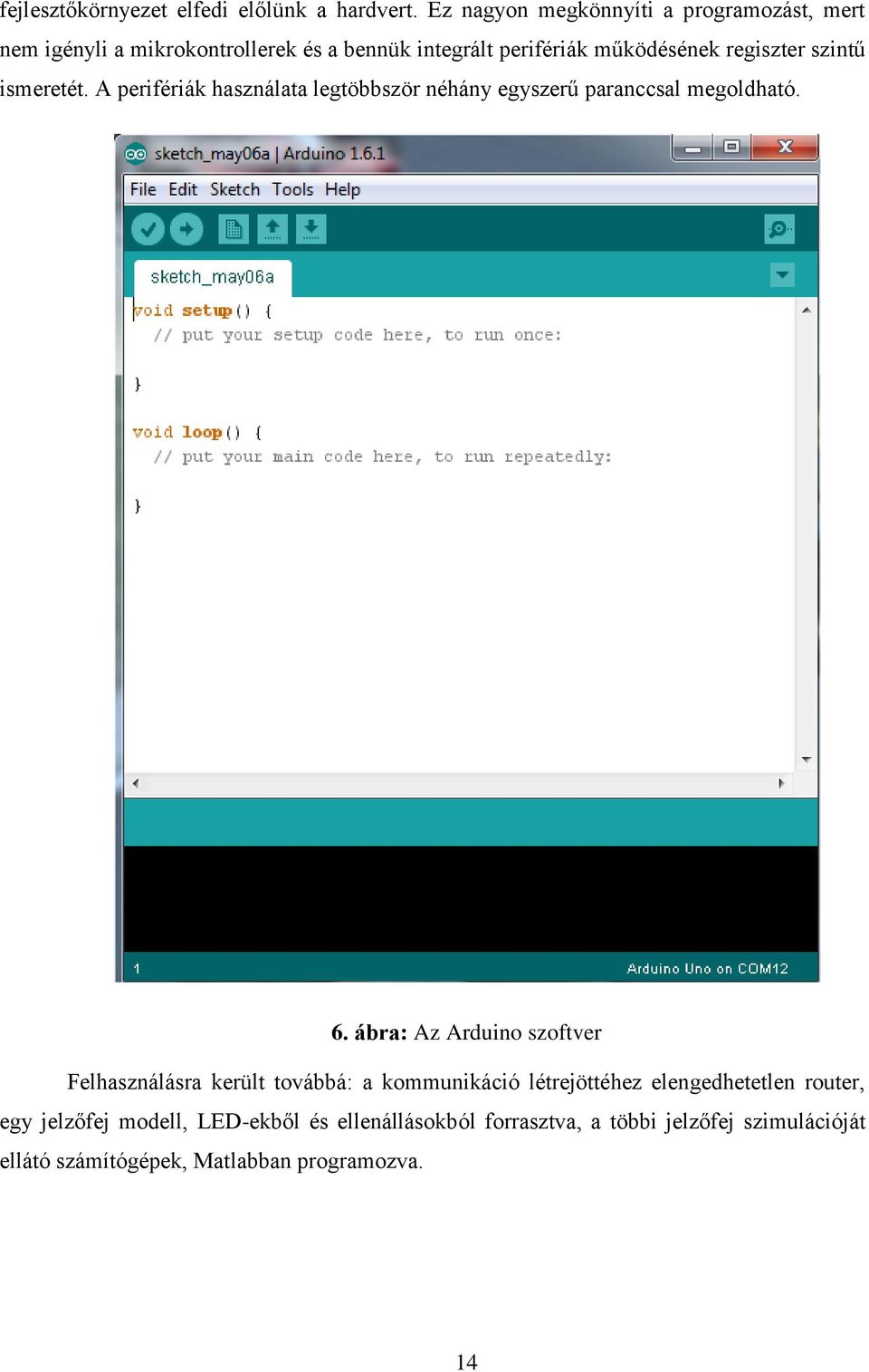Click the Upload arrow button
869x1372 pixels.
point(186,229)
